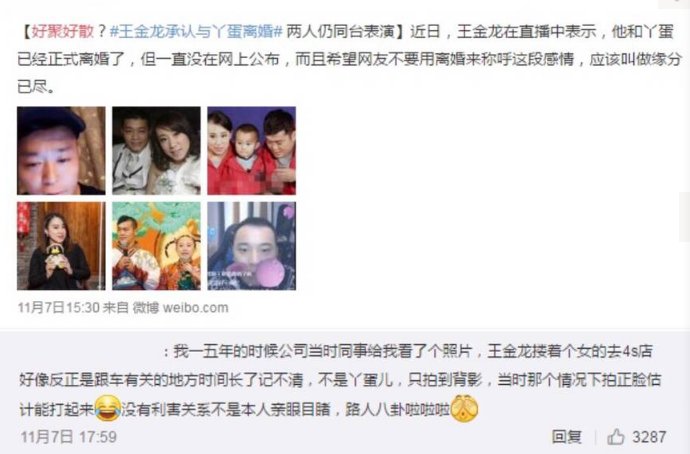
Task: Open the family with baby photo thumbnail
Action: click(x=252, y=150)
